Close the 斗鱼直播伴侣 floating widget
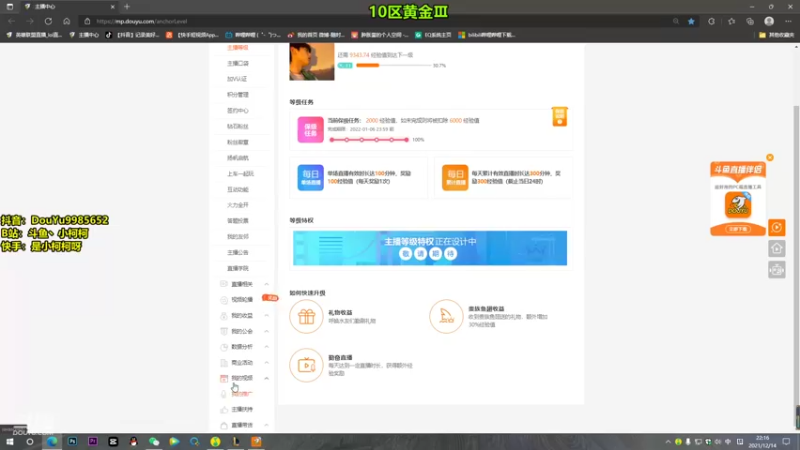800x450 pixels. [x=769, y=158]
